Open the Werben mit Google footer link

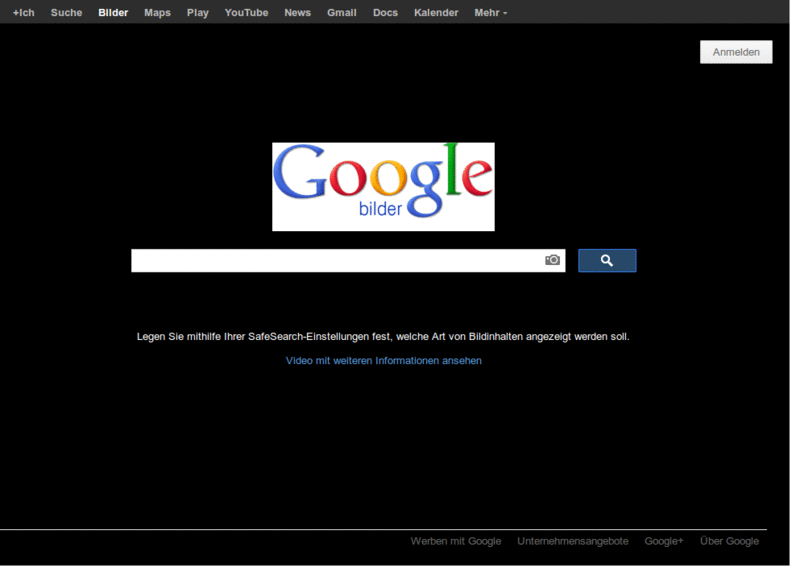pos(456,541)
